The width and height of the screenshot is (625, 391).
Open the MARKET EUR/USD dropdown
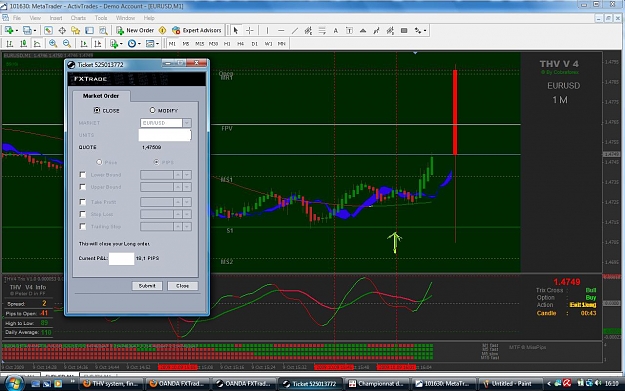pyautogui.click(x=187, y=123)
